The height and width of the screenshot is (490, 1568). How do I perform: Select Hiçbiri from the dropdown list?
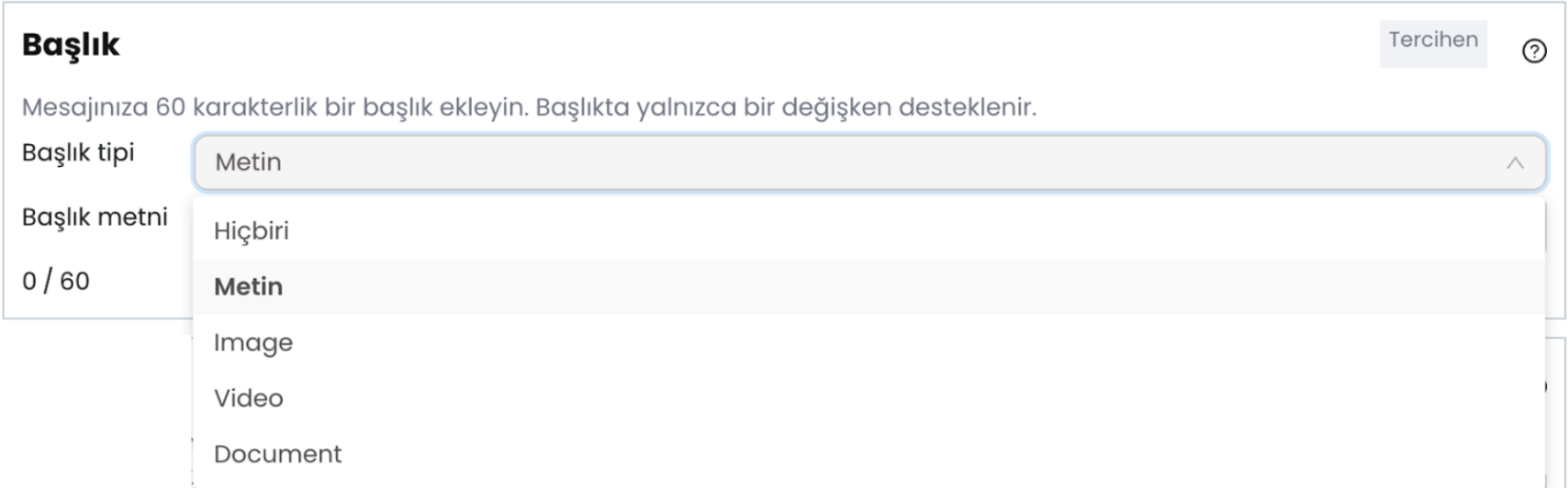tap(251, 230)
